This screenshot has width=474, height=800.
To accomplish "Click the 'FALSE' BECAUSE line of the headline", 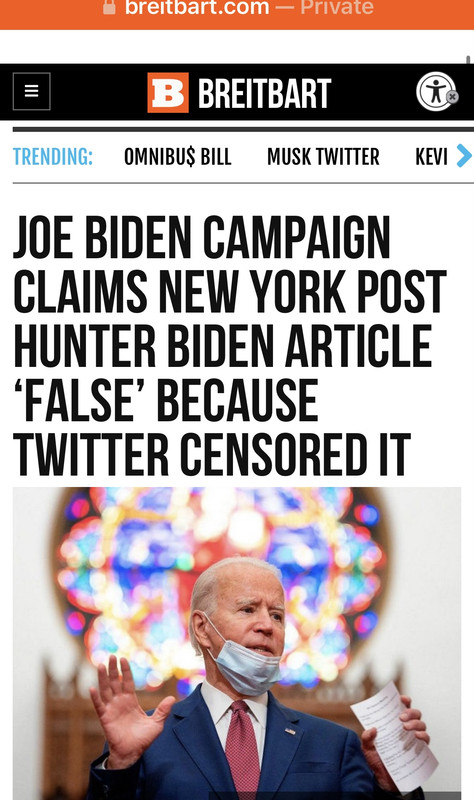I will tap(166, 399).
